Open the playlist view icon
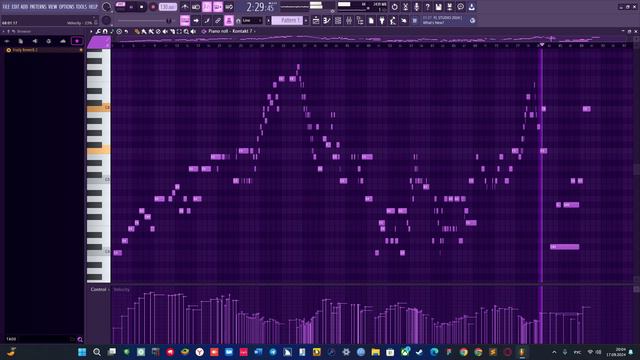 [x=316, y=20]
